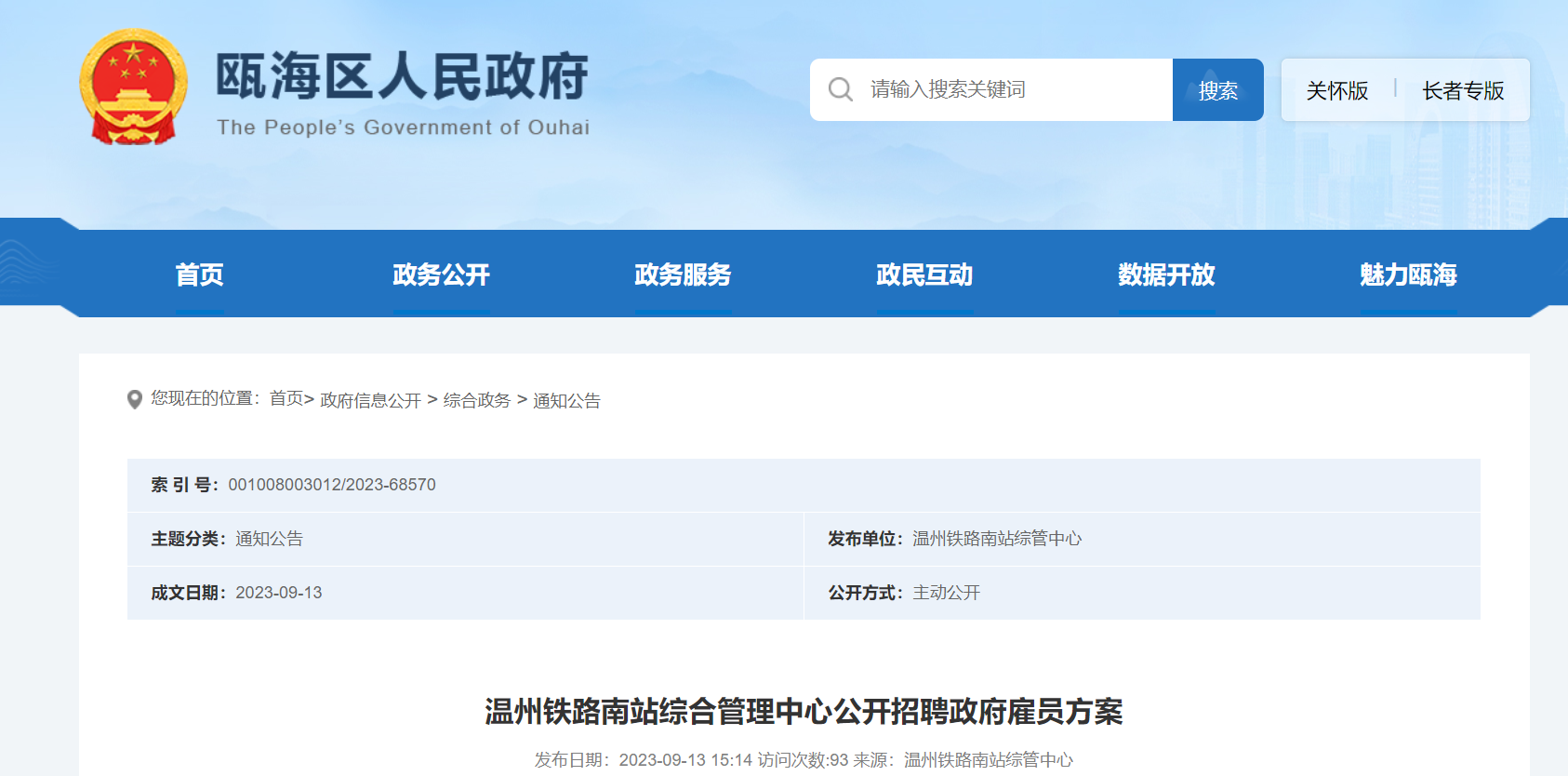The width and height of the screenshot is (1568, 776).
Task: Click the national emblem logo
Action: (x=134, y=87)
